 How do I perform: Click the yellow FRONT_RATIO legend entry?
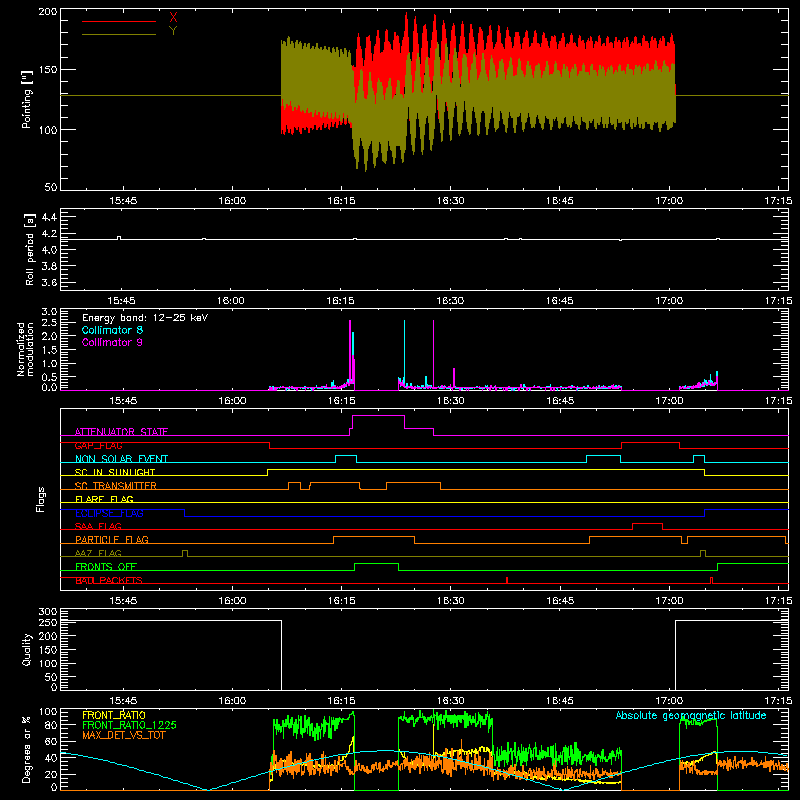coord(113,715)
